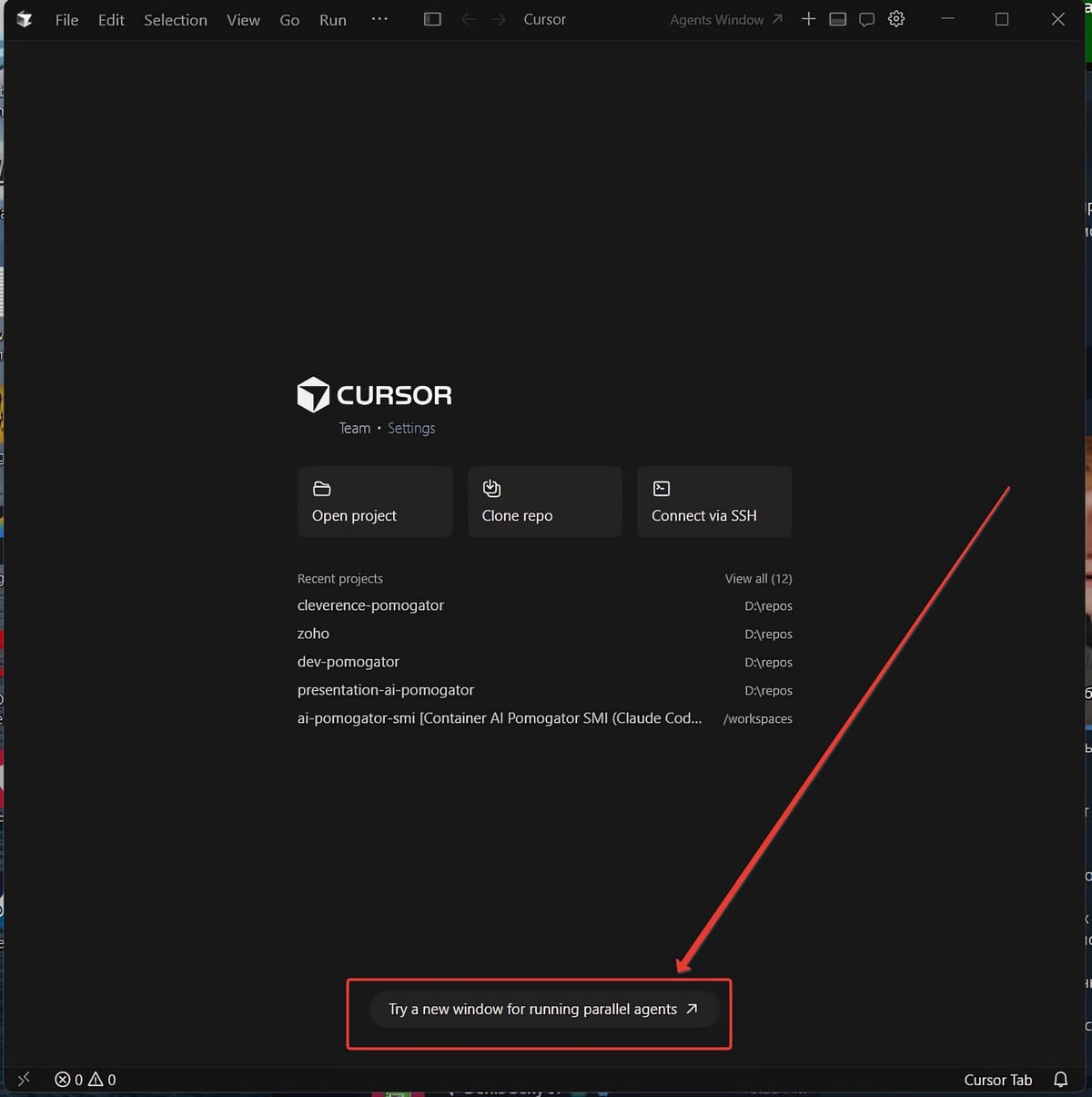The image size is (1092, 1097).
Task: Click the plus new icon
Action: click(x=808, y=19)
